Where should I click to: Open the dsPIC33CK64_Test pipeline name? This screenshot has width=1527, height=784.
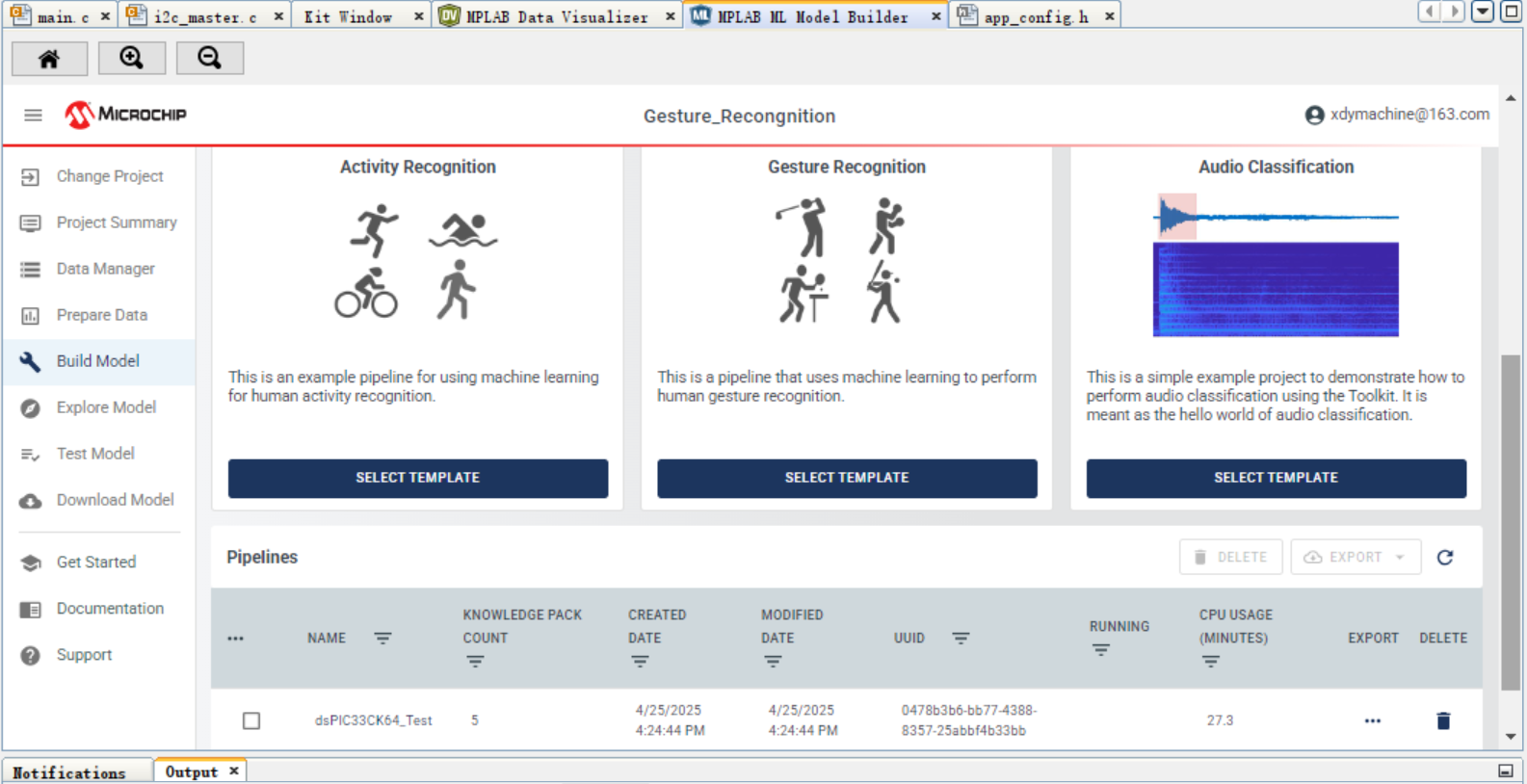pos(374,720)
